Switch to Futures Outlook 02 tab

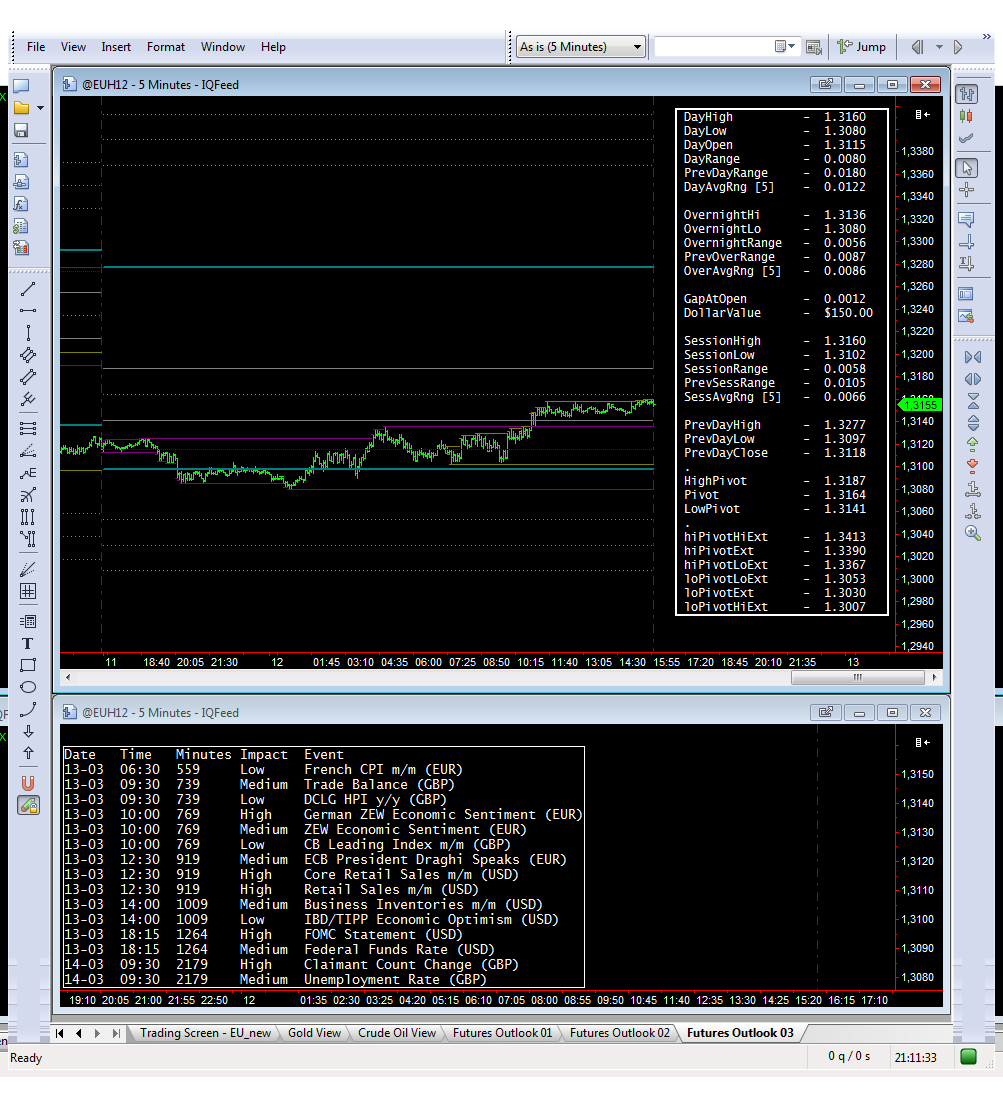(620, 1033)
